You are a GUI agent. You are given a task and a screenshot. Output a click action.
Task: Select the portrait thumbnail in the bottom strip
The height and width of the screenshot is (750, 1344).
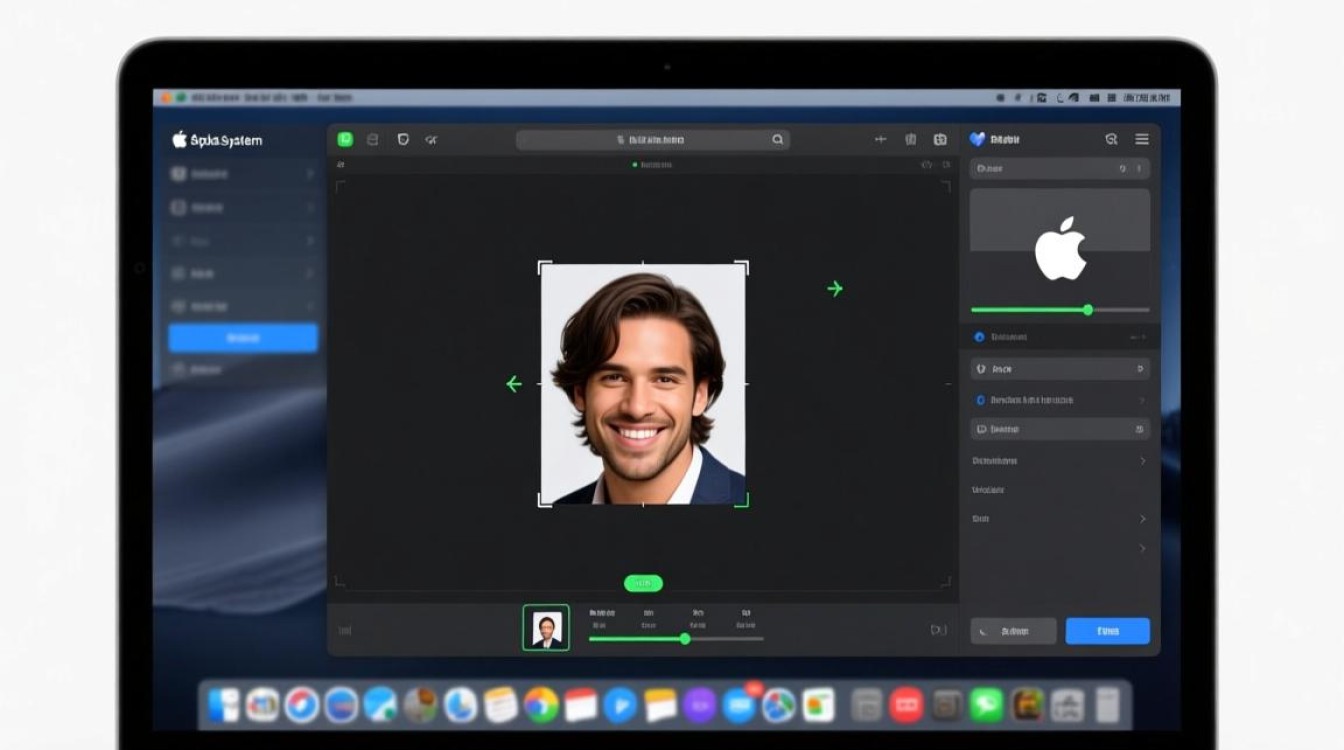(x=546, y=628)
